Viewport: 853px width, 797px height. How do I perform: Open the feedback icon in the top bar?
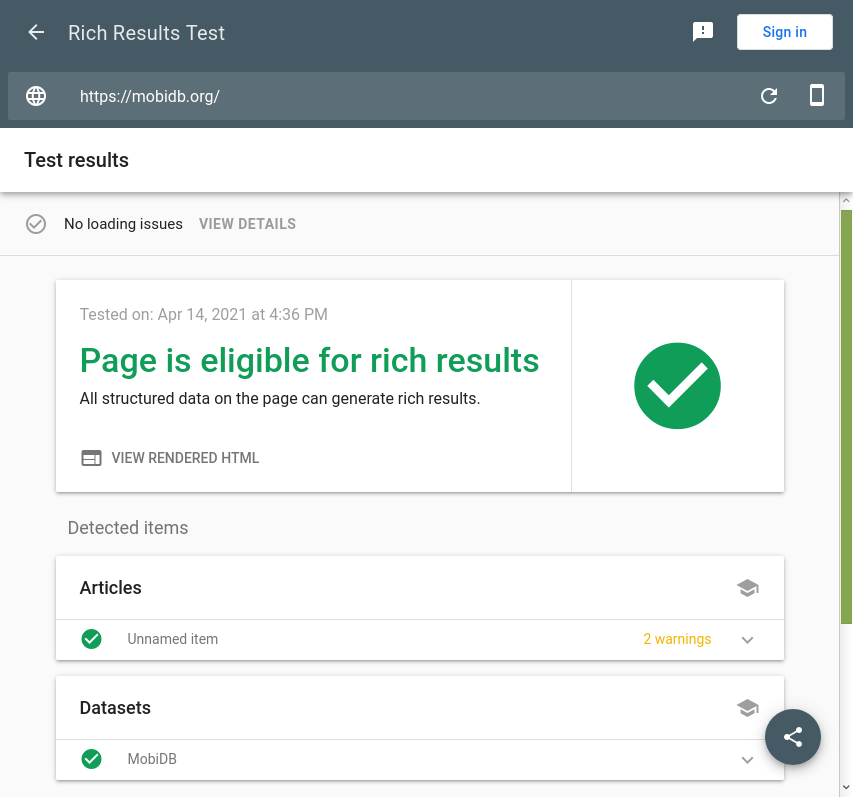pos(703,31)
